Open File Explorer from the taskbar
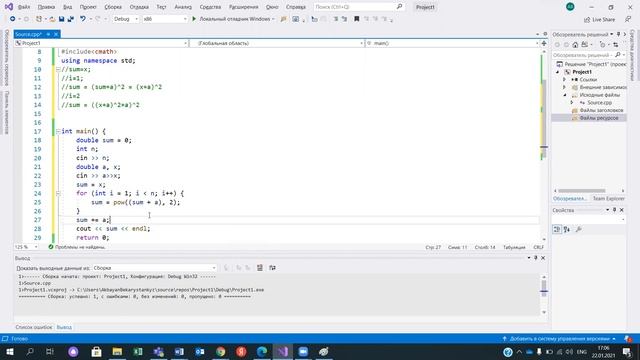640x360 pixels. [x=117, y=351]
